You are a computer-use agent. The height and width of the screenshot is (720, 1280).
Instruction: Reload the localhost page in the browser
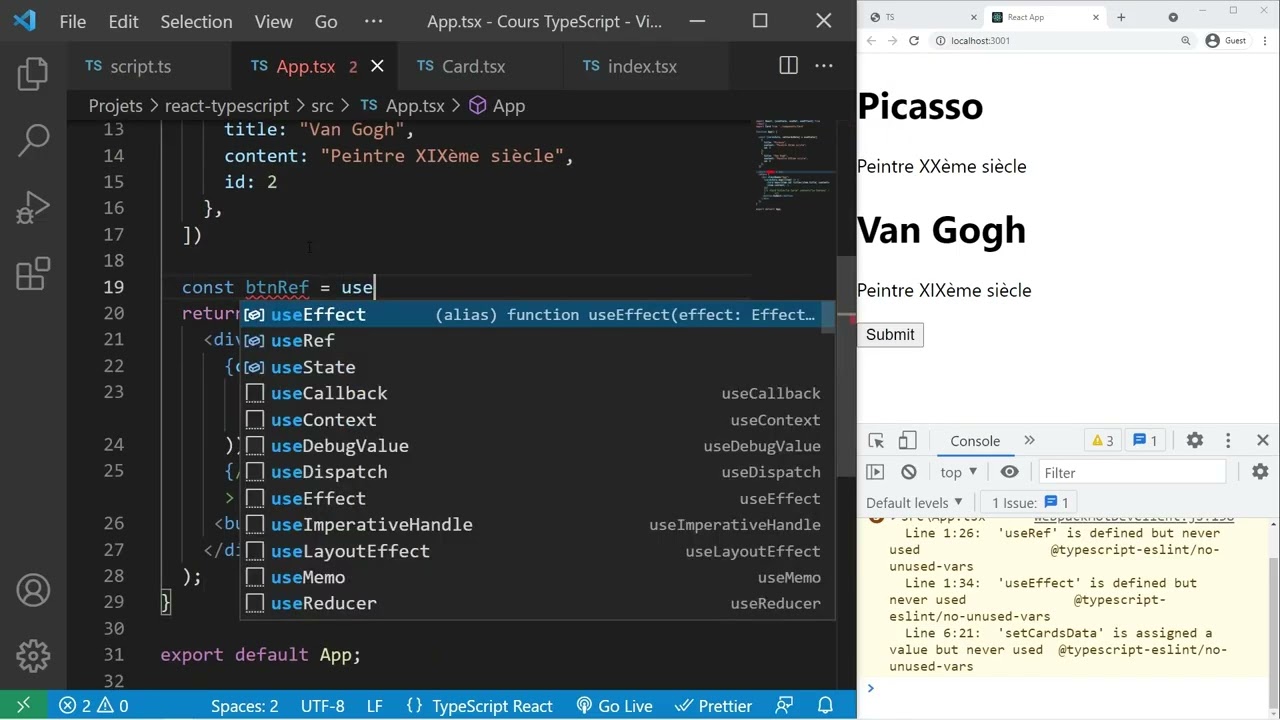pyautogui.click(x=913, y=41)
